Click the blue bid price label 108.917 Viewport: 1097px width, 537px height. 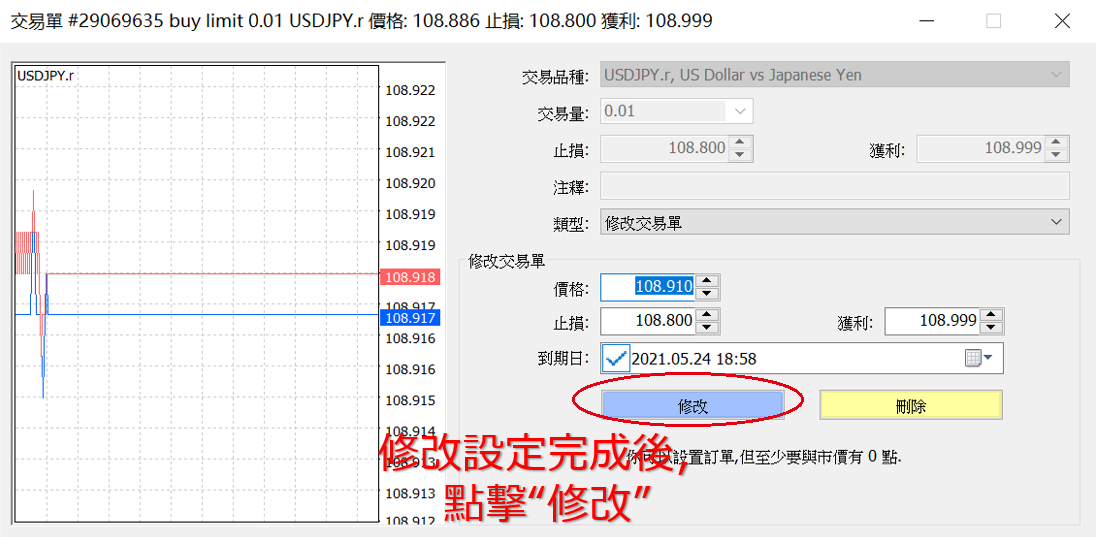coord(410,318)
